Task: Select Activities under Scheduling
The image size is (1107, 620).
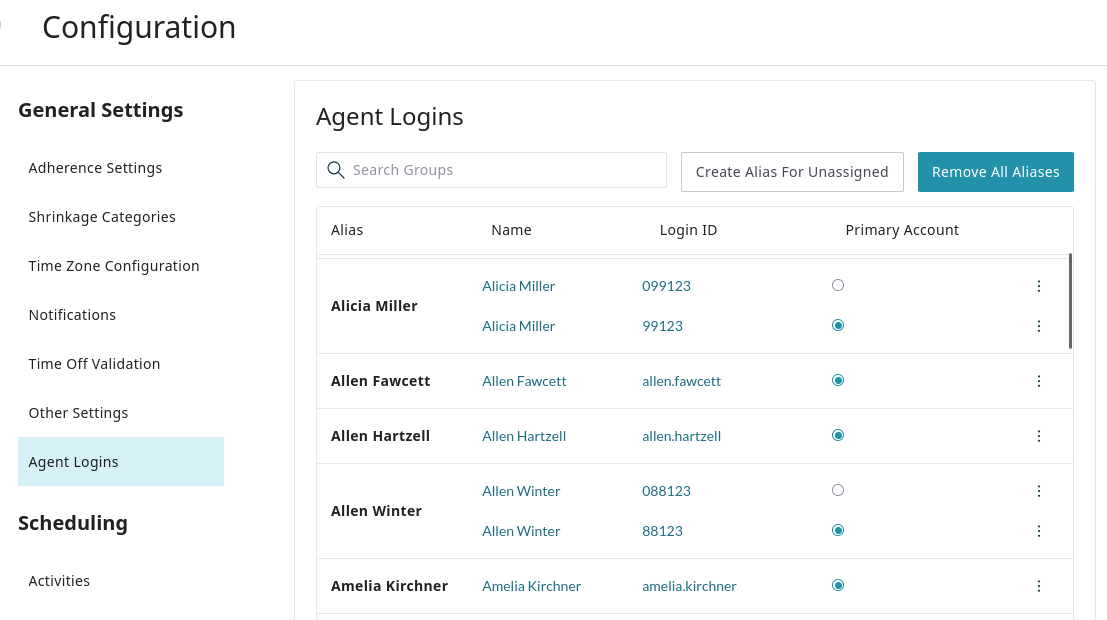Action: [x=59, y=581]
